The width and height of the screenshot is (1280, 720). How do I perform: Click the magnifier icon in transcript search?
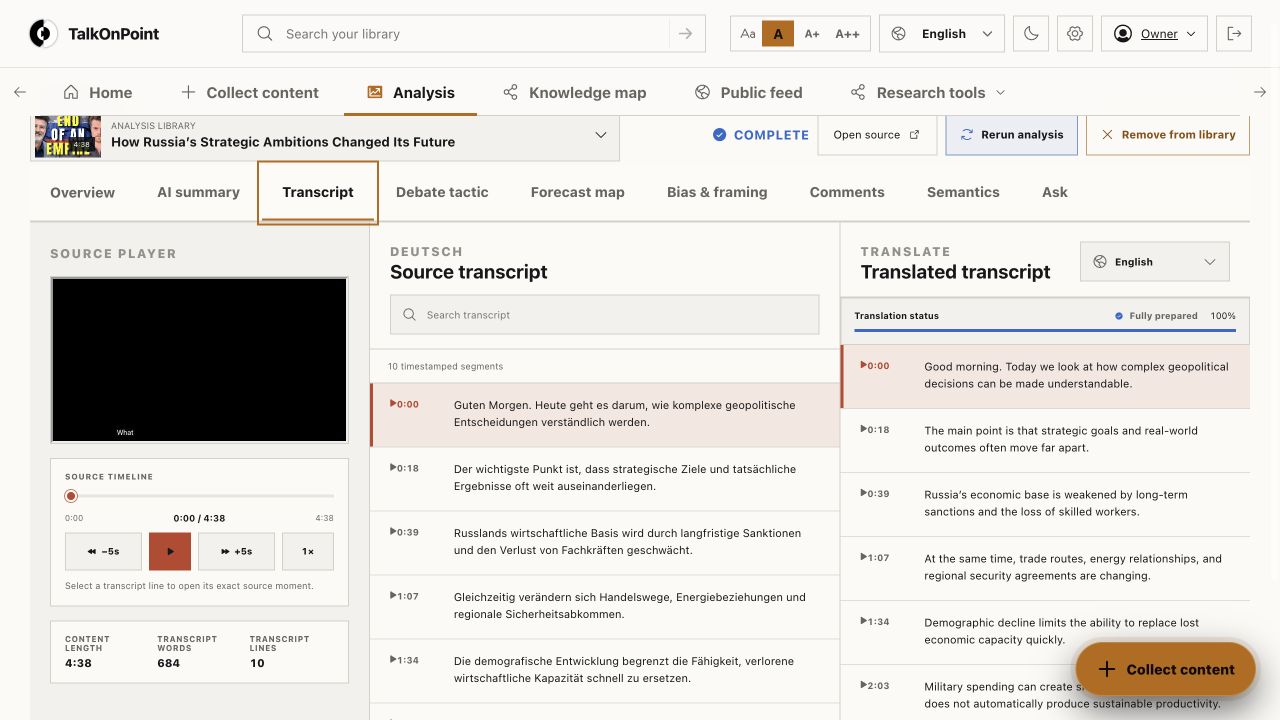[x=409, y=315]
